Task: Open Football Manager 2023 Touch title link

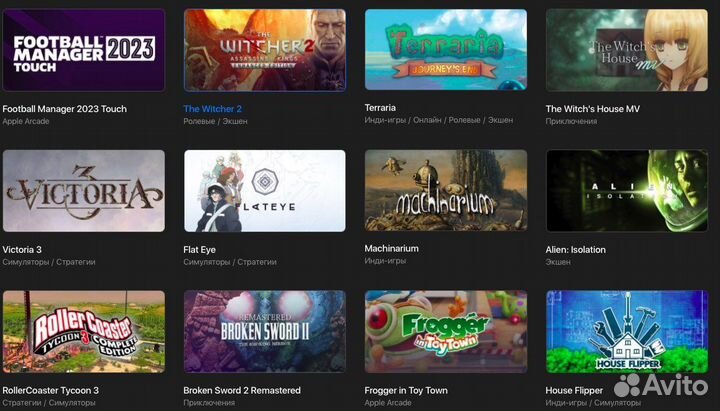Action: (65, 109)
